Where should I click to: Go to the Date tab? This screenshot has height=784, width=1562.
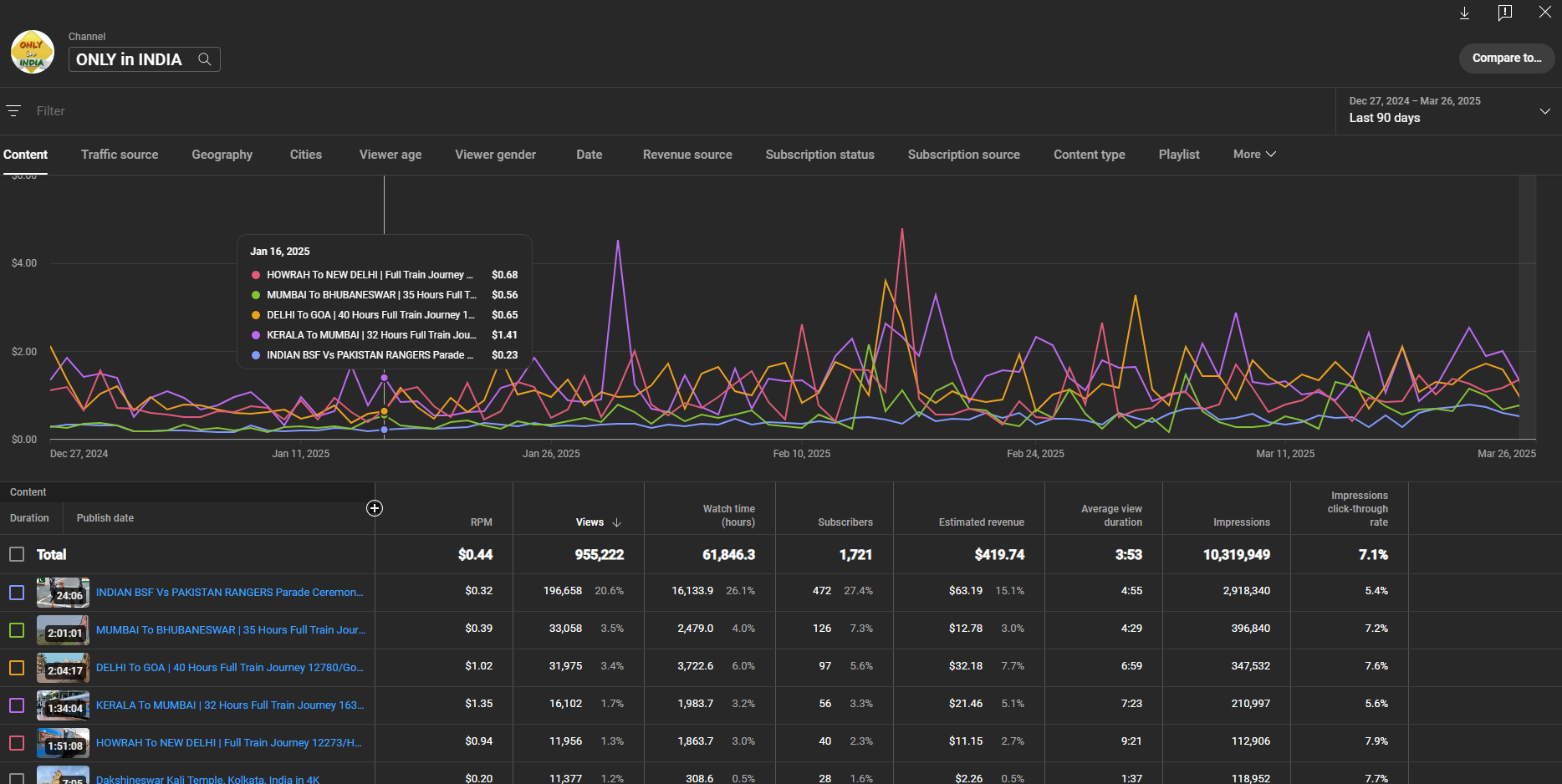[x=590, y=155]
